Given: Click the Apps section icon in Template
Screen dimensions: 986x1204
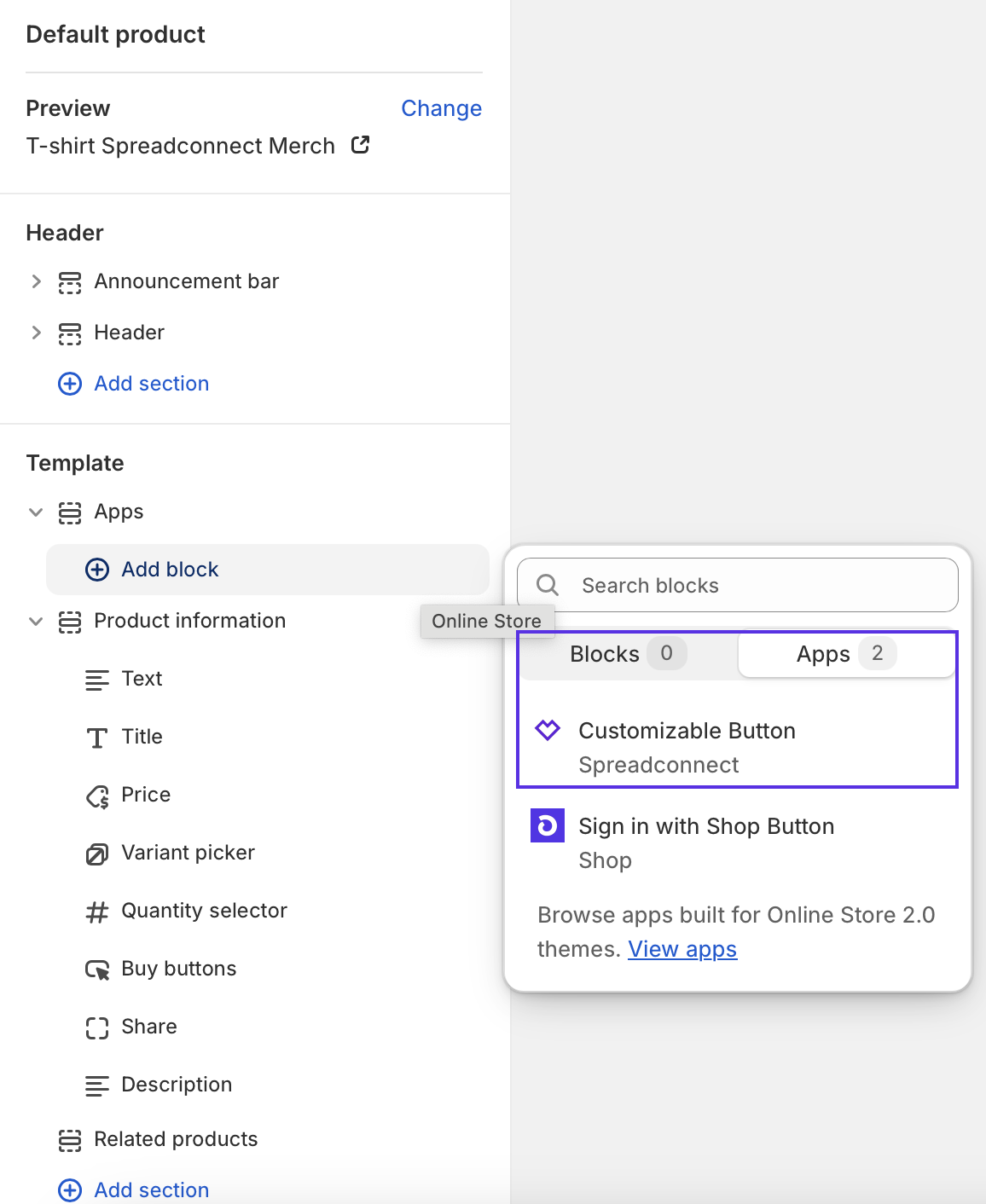Looking at the screenshot, I should [70, 512].
